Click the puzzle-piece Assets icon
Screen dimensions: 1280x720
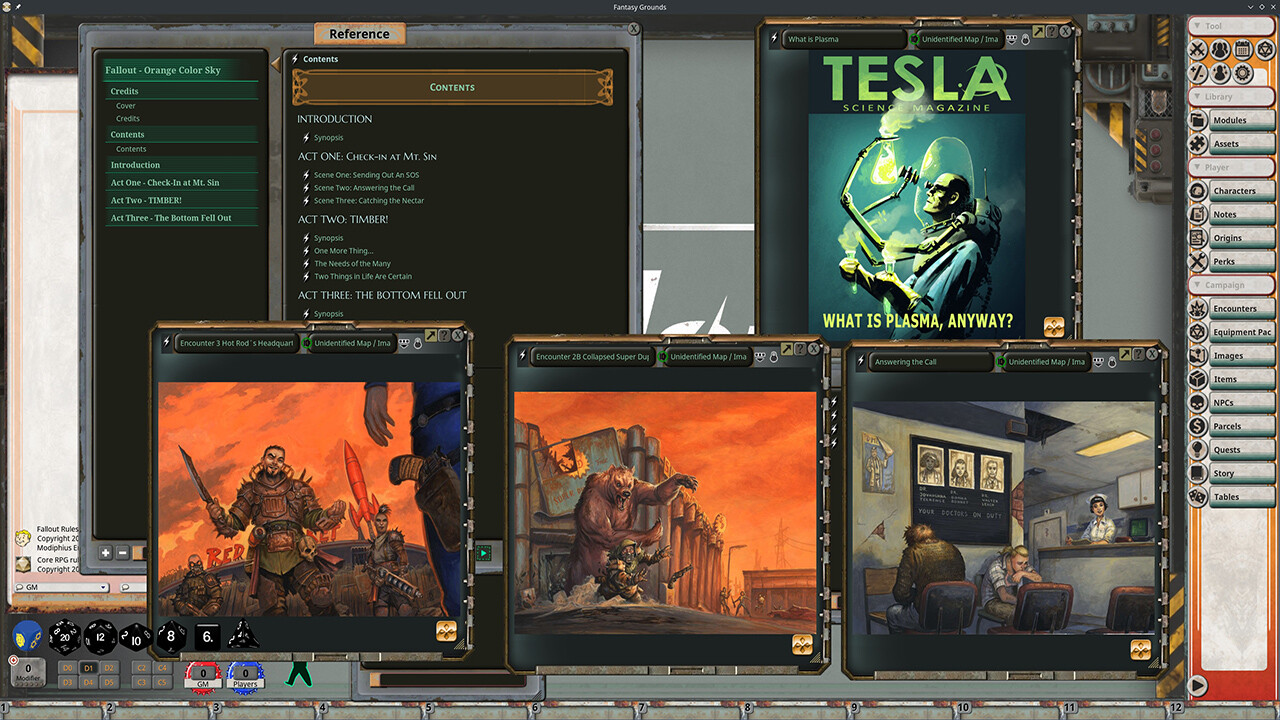1197,143
